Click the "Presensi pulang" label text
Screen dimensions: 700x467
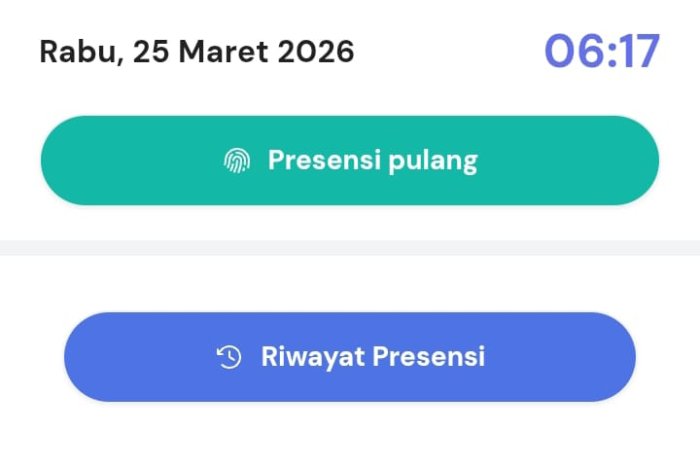pos(372,160)
